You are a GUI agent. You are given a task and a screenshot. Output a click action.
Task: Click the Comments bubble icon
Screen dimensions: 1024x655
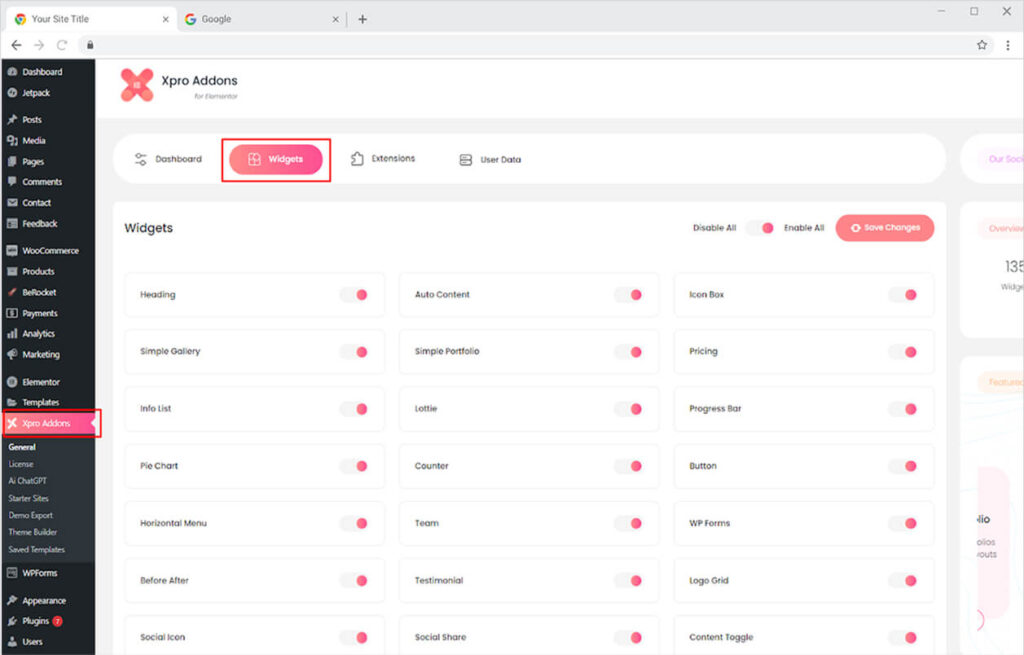coord(12,182)
